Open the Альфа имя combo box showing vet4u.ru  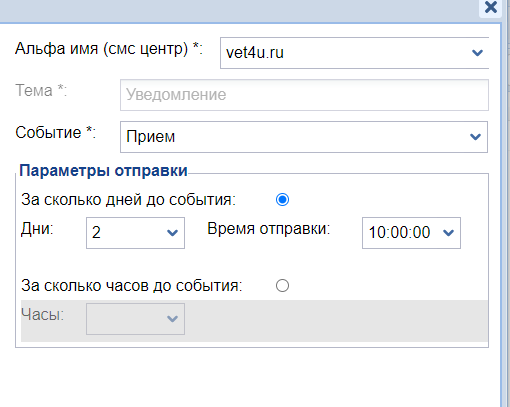coord(354,53)
